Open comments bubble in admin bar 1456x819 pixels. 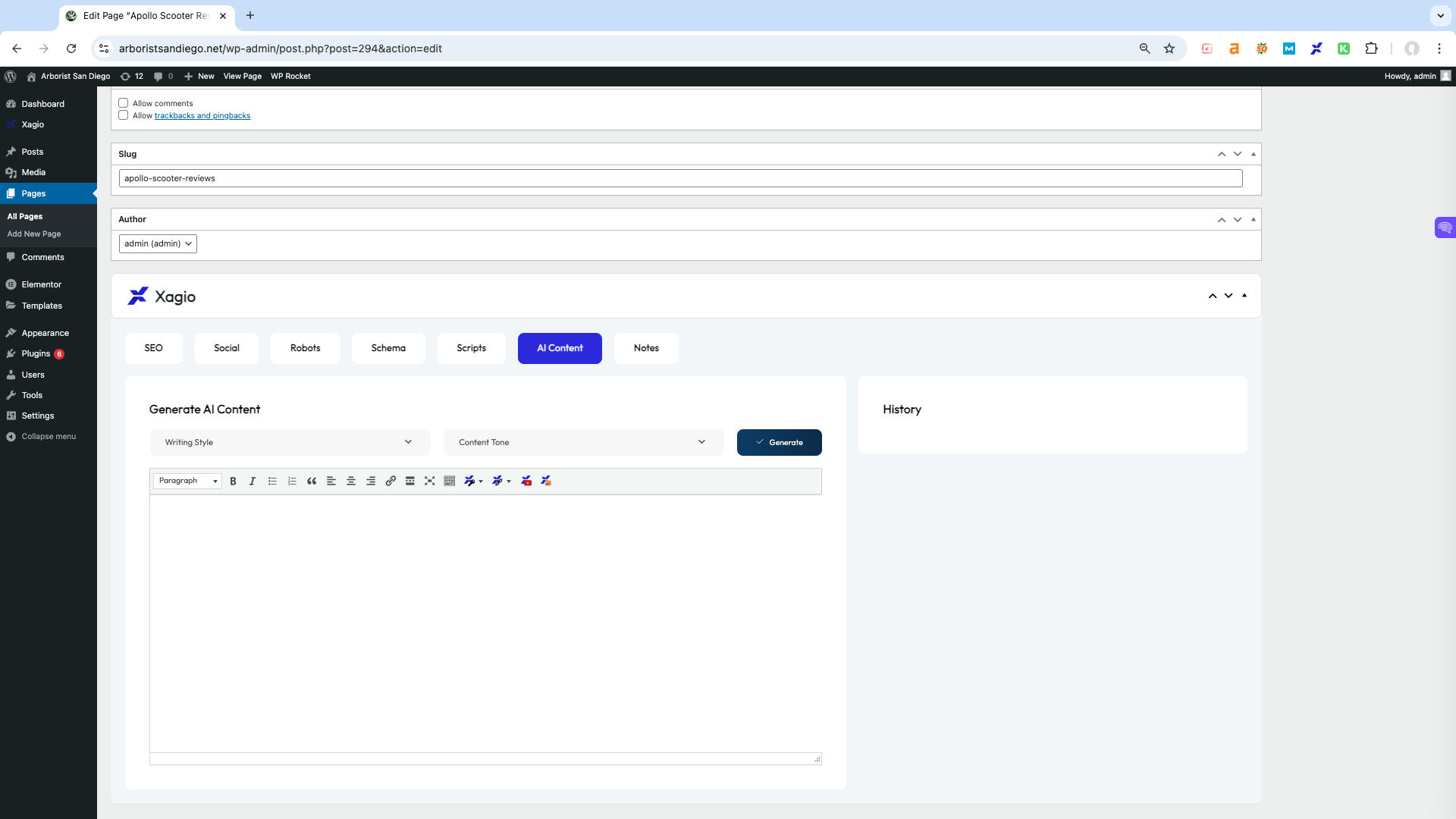click(163, 76)
